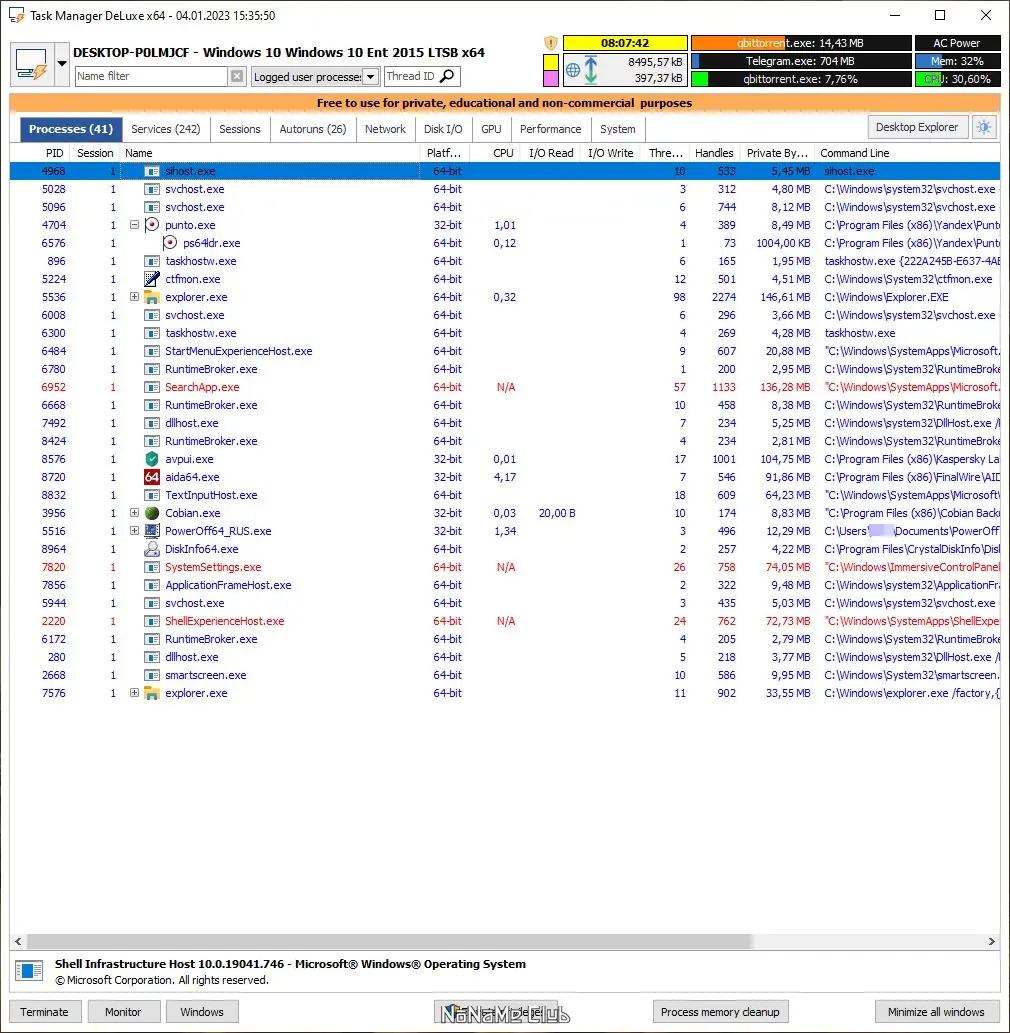Switch to the GPU tab
1010x1033 pixels.
491,129
